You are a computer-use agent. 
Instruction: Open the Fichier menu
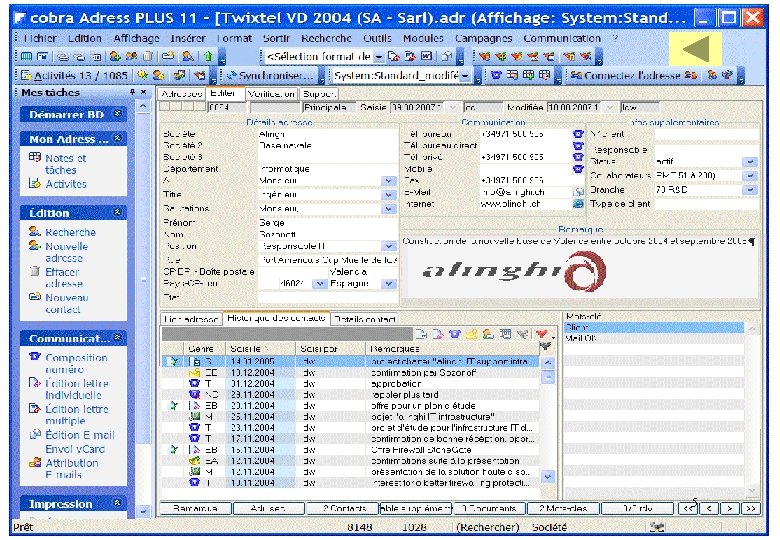pos(40,38)
